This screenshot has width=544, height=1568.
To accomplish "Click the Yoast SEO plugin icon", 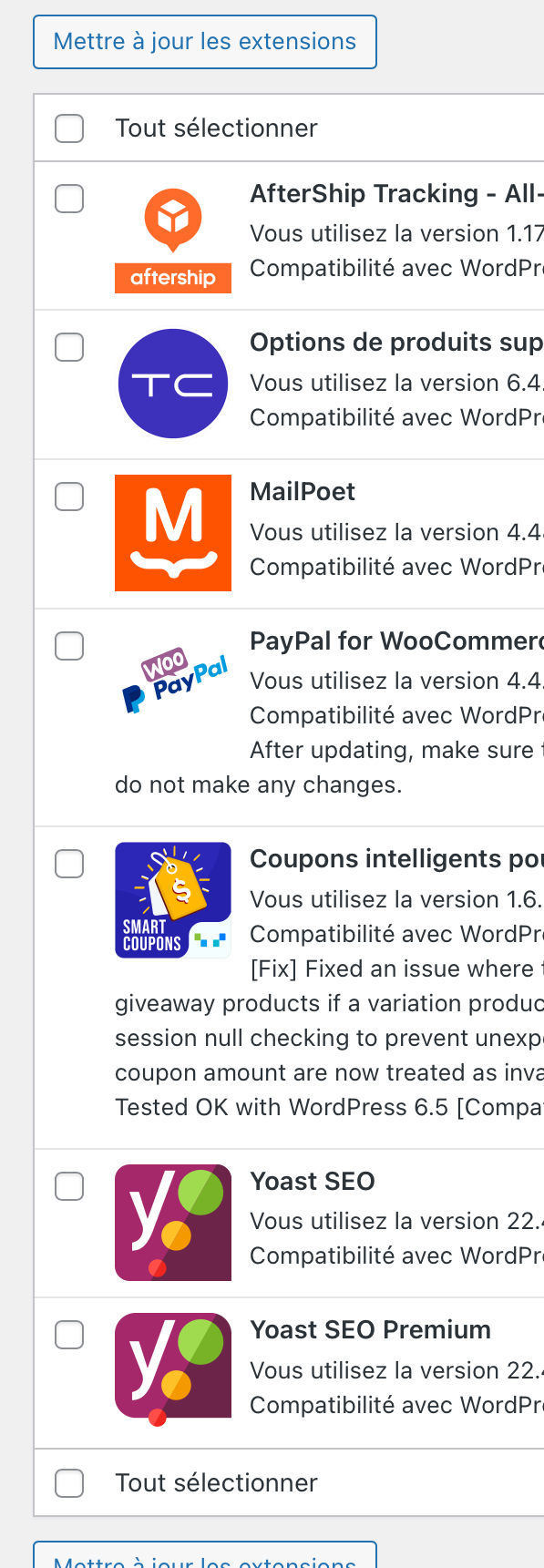I will click(173, 1223).
